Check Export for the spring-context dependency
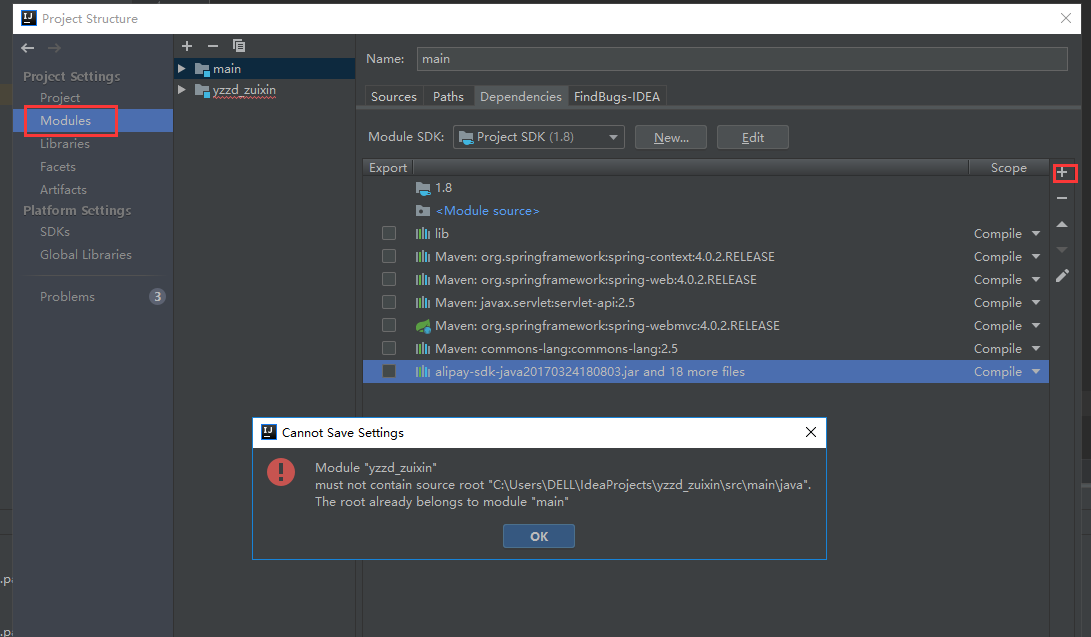This screenshot has height=637, width=1091. tap(388, 256)
